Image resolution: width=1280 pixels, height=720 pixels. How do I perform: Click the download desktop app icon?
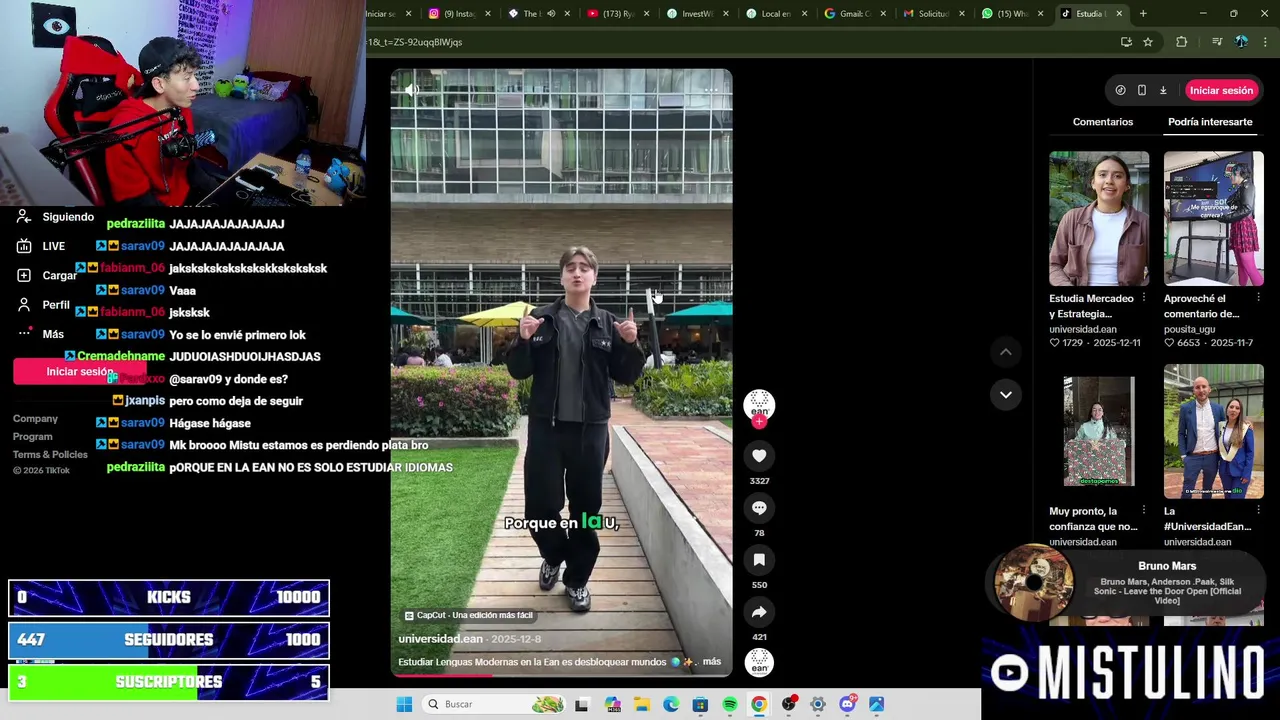pyautogui.click(x=1163, y=90)
